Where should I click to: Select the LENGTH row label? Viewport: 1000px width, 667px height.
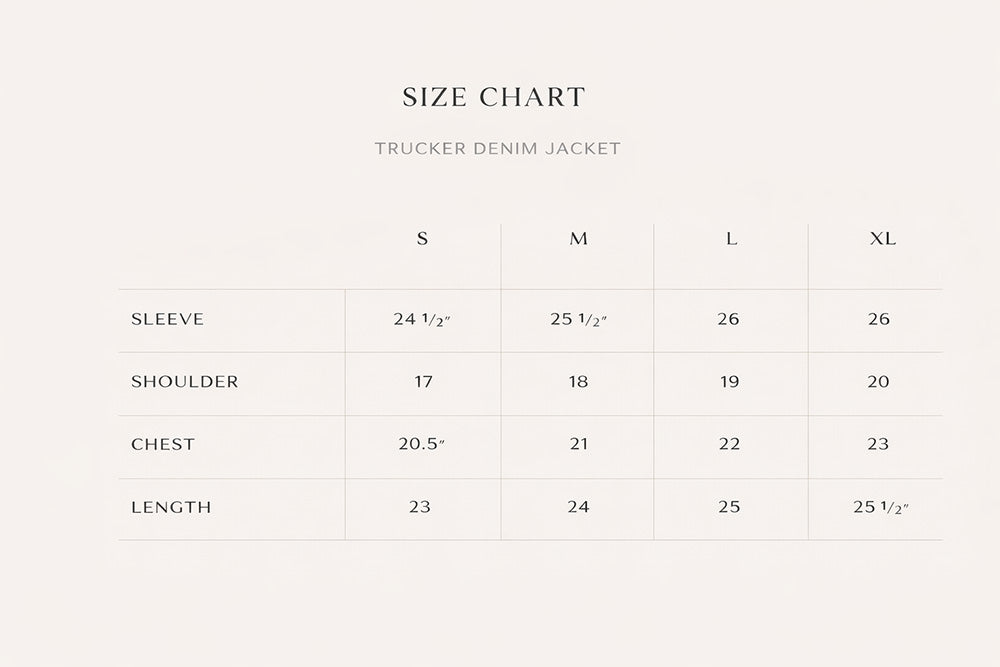click(x=171, y=507)
